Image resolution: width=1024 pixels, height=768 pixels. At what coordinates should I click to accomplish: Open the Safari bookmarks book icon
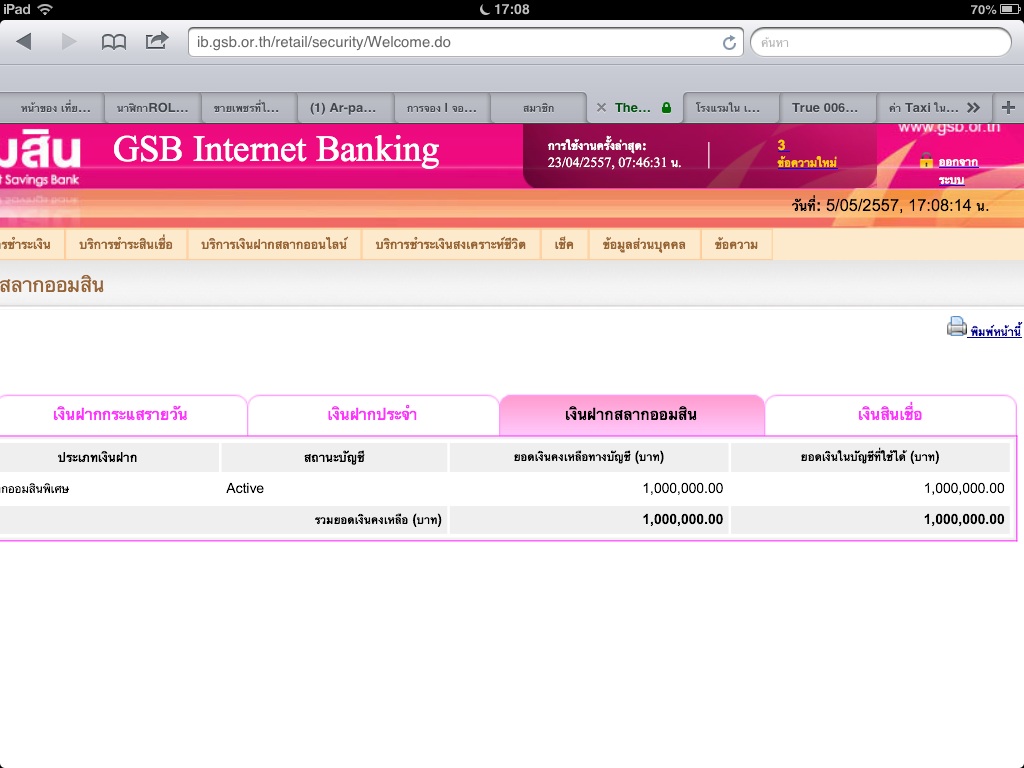pos(114,42)
